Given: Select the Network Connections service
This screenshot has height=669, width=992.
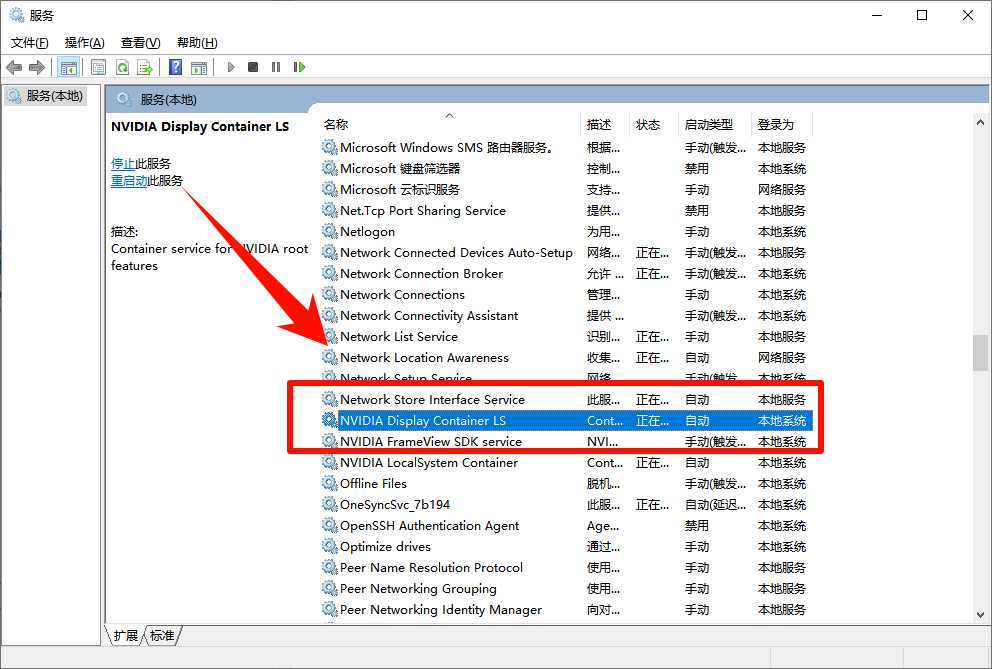Looking at the screenshot, I should point(566,294).
